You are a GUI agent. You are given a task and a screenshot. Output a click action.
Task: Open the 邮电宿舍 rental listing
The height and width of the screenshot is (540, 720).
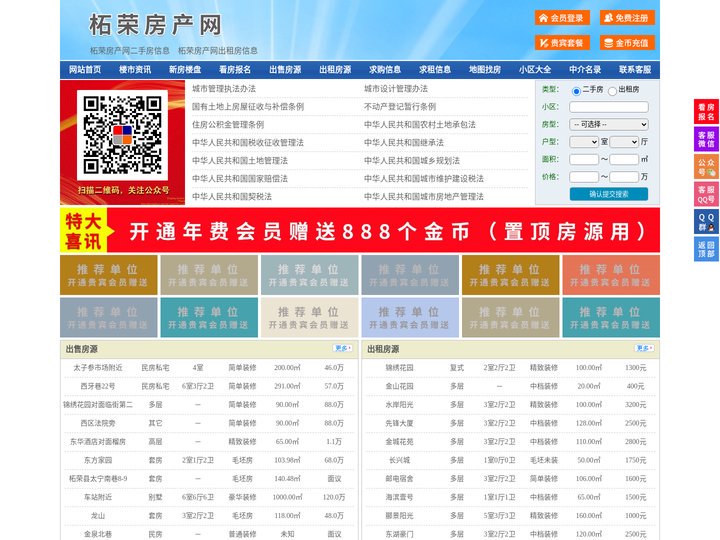[399, 478]
